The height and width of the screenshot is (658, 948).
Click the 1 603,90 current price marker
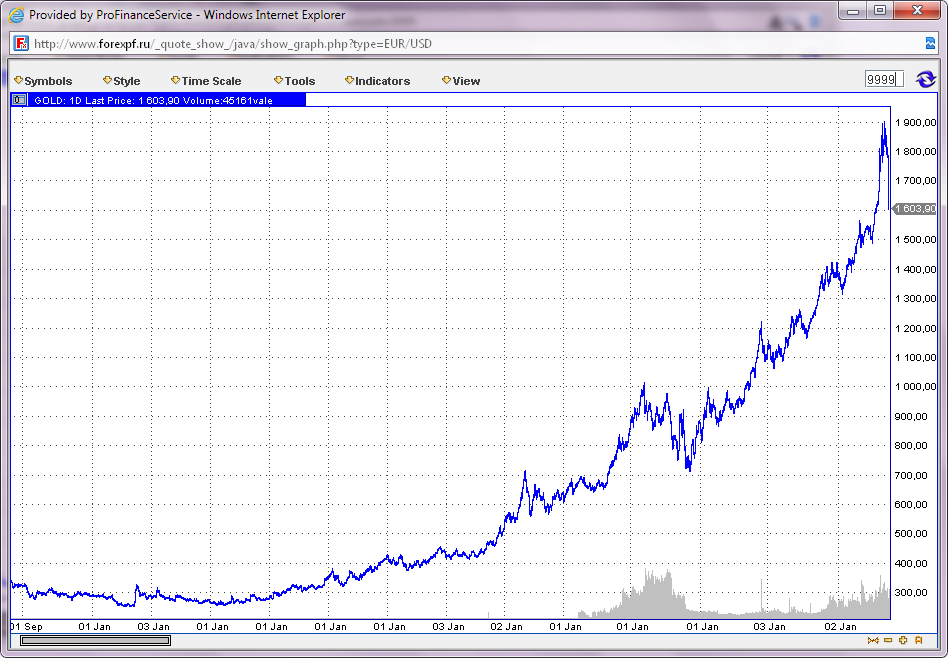tap(914, 209)
